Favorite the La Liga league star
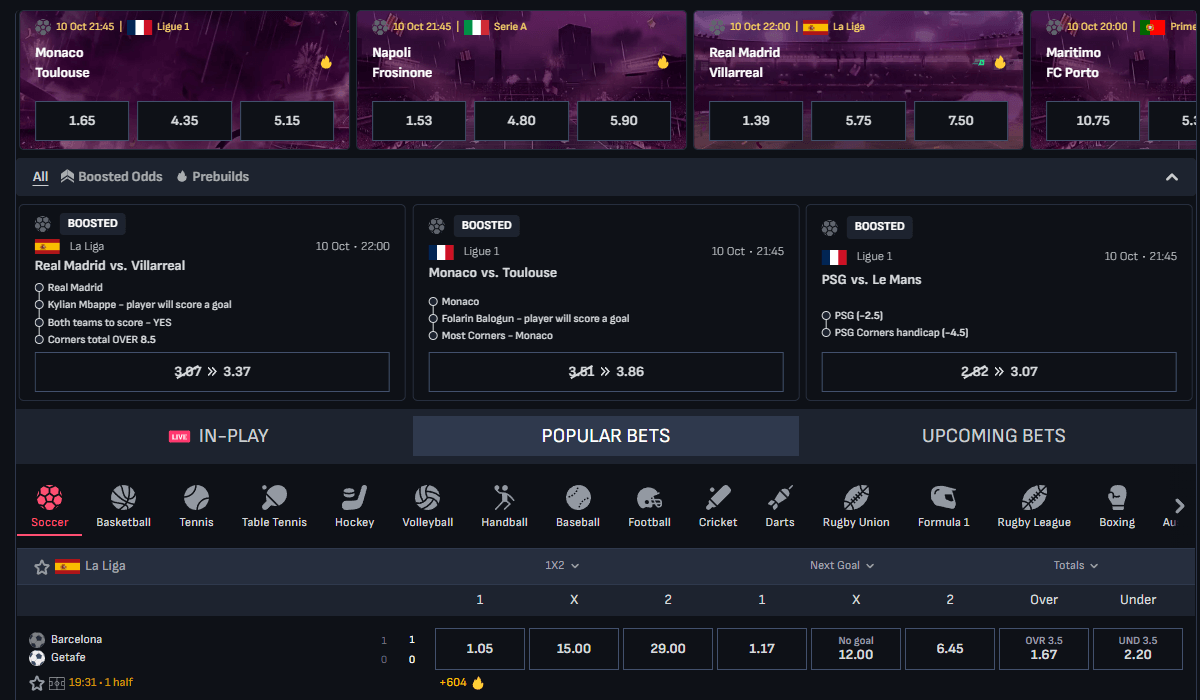The width and height of the screenshot is (1200, 700). pos(42,567)
